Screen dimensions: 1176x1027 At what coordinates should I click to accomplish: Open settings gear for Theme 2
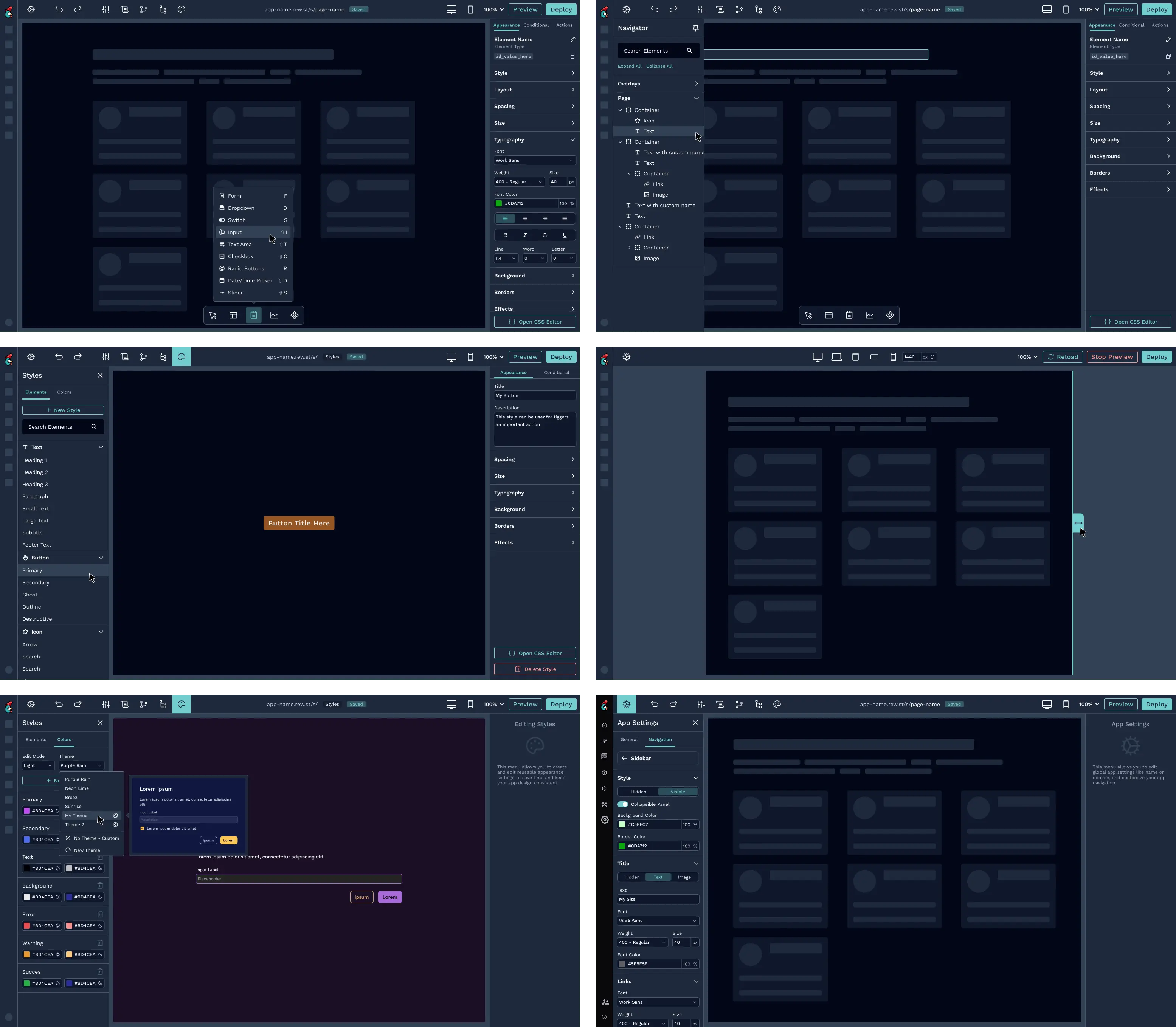(115, 825)
